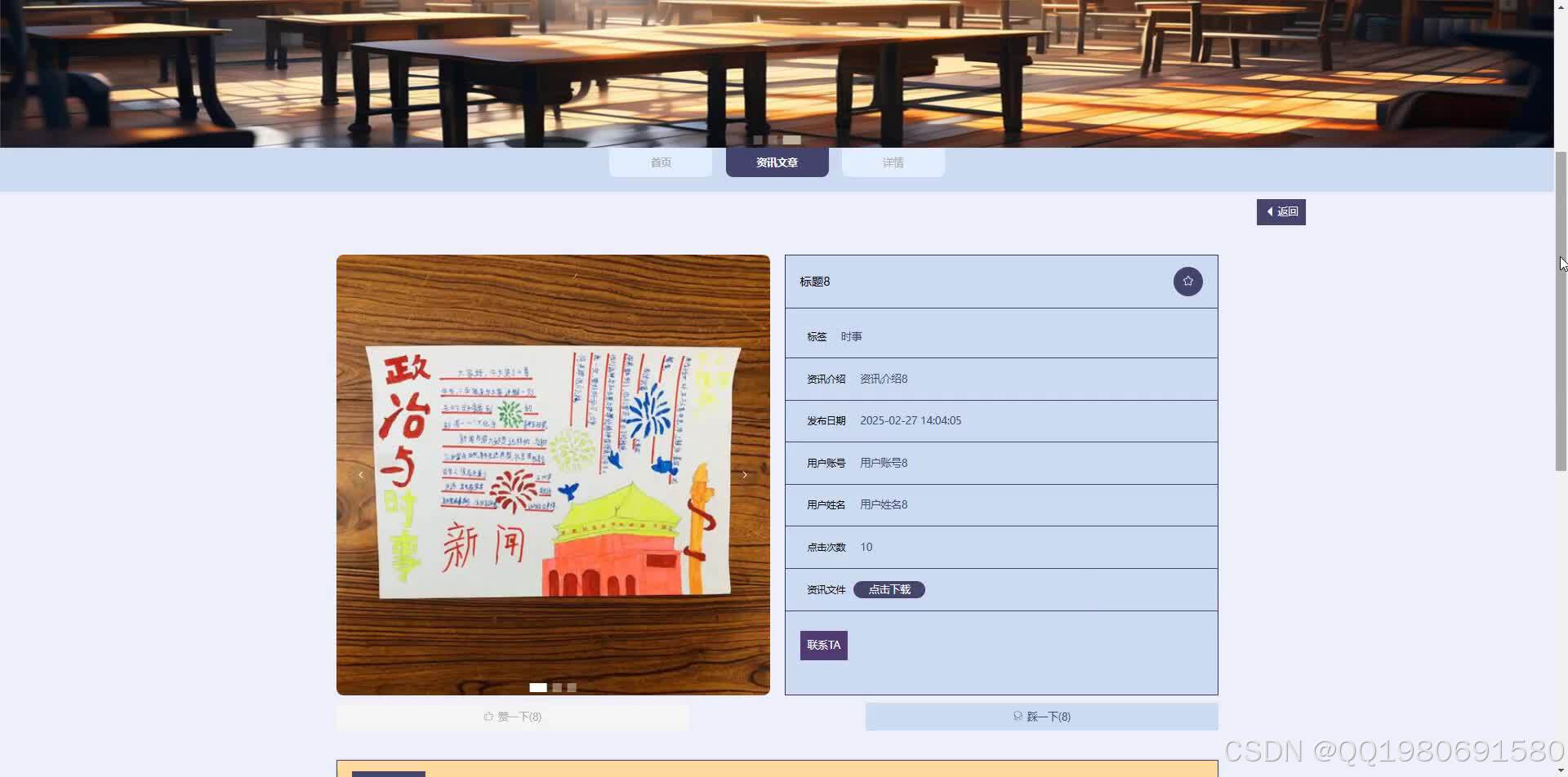Select the first carousel indicator dot below the image

coord(538,687)
